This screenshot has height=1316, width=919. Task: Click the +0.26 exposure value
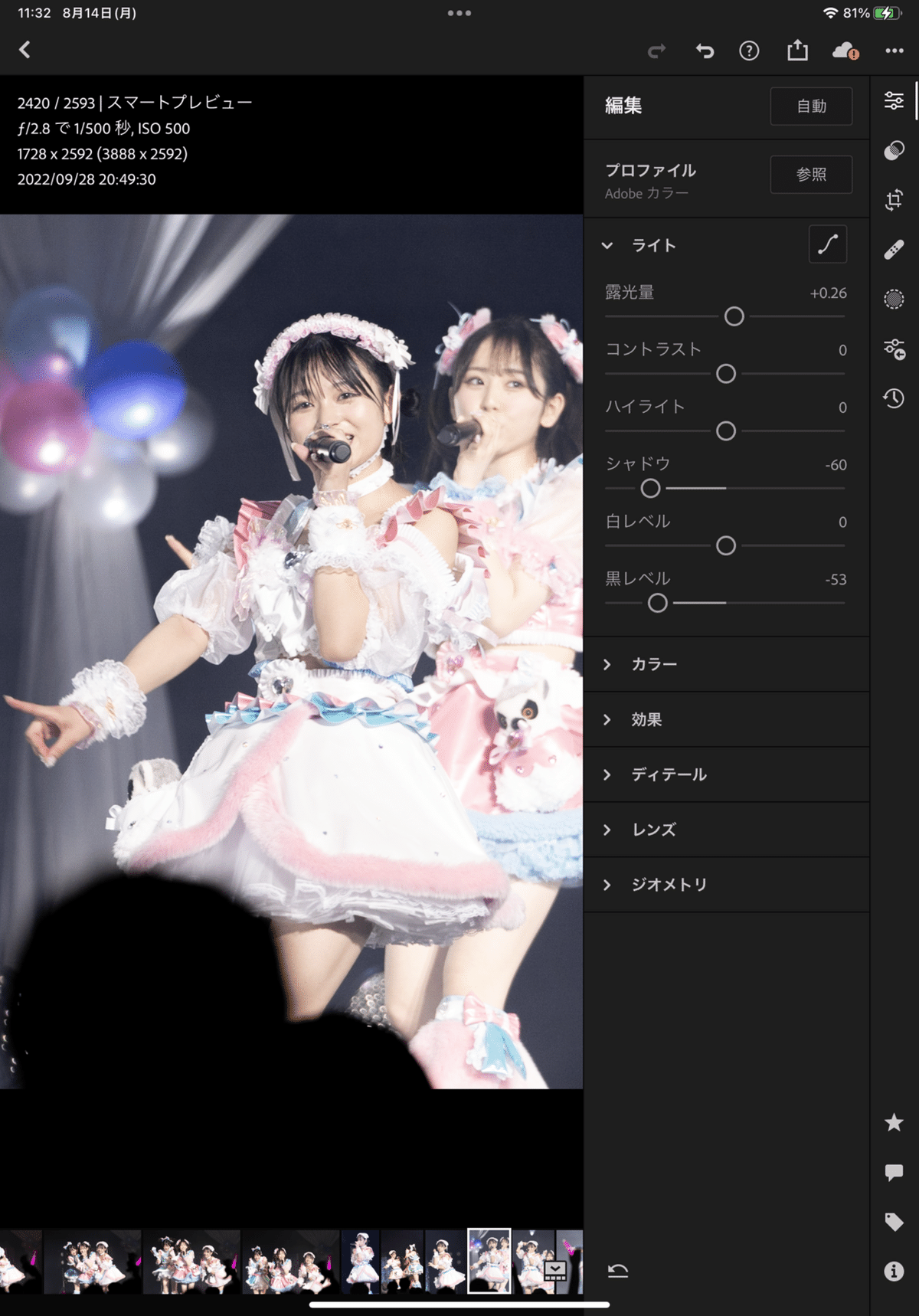point(828,293)
